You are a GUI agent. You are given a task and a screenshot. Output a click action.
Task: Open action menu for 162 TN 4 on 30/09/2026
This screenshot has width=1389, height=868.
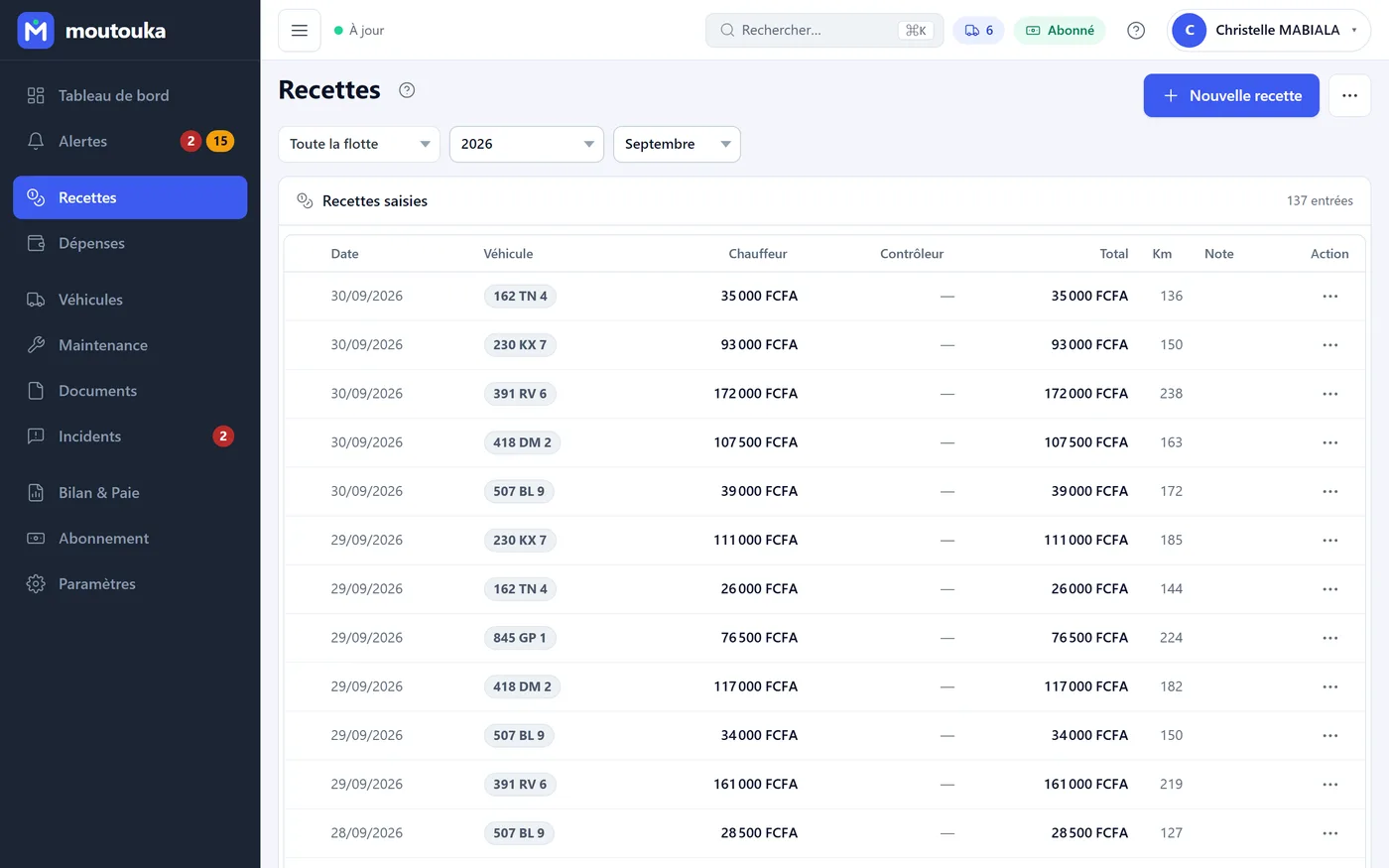point(1329,296)
